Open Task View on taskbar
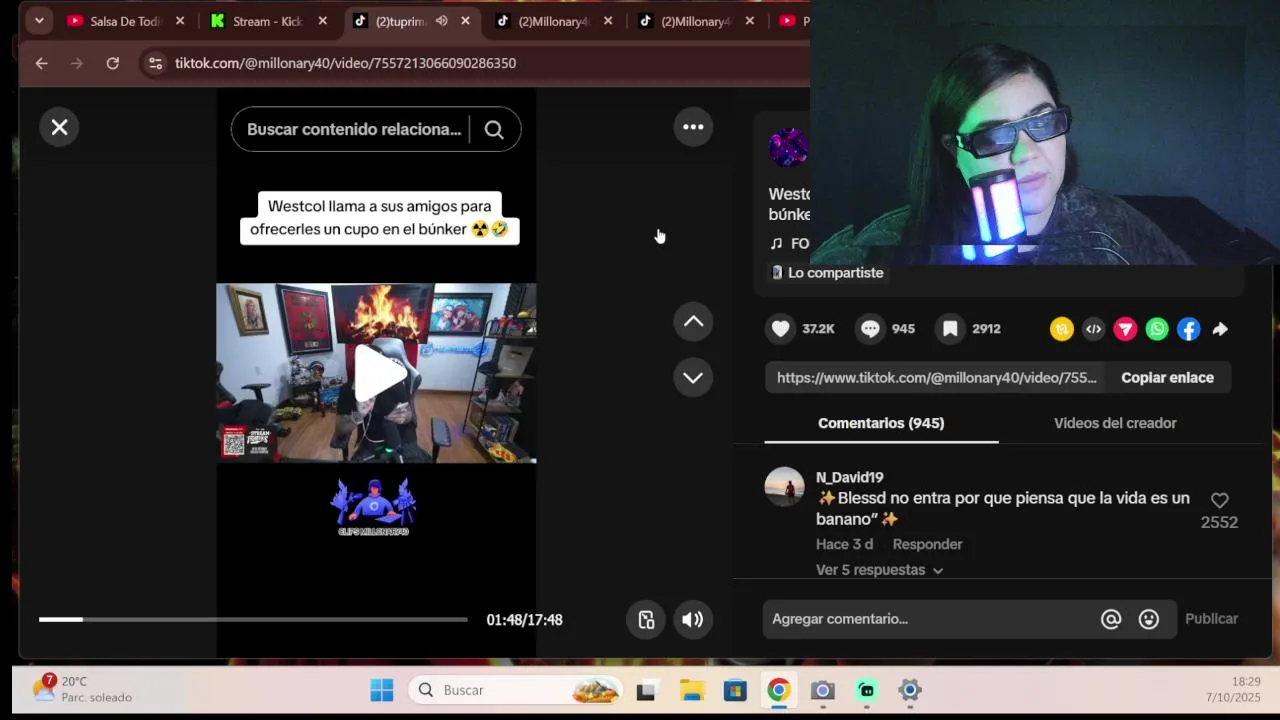1280x720 pixels. click(x=646, y=690)
